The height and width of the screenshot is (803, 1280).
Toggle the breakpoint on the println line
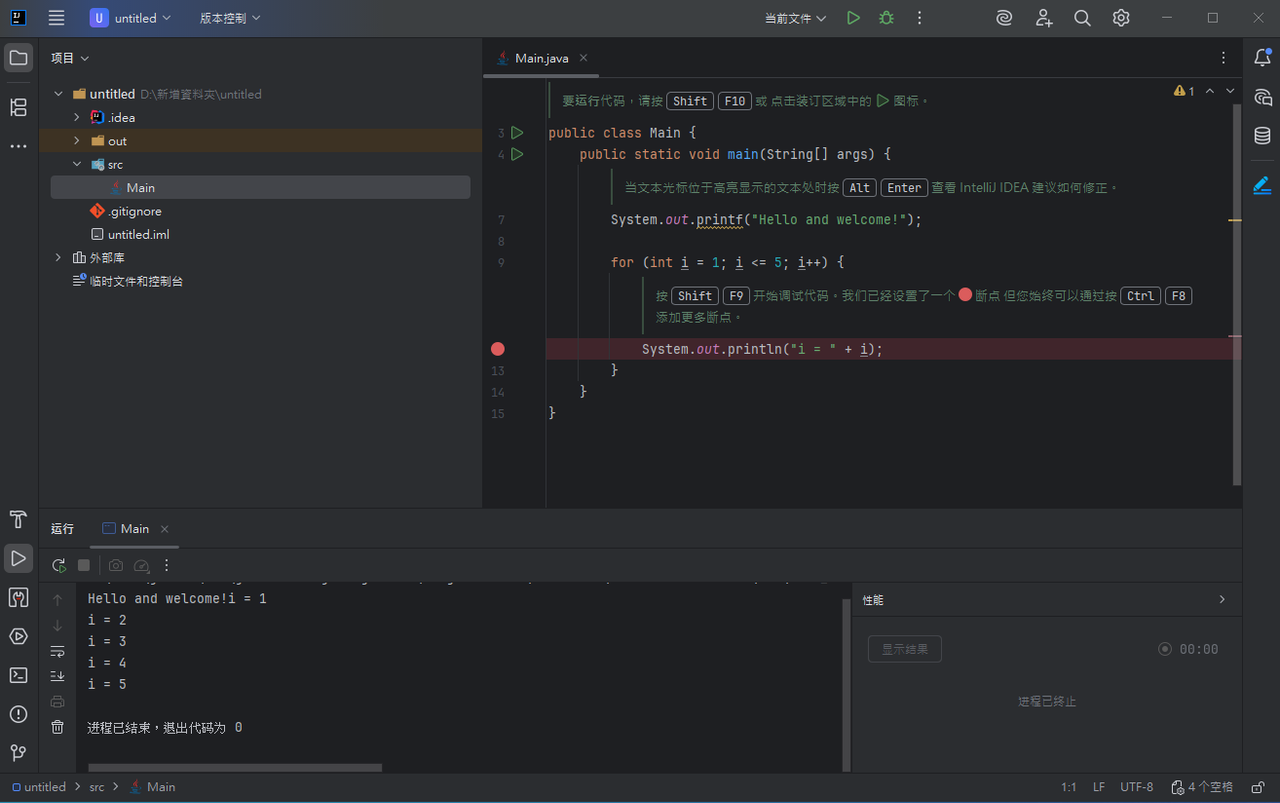[x=498, y=349]
